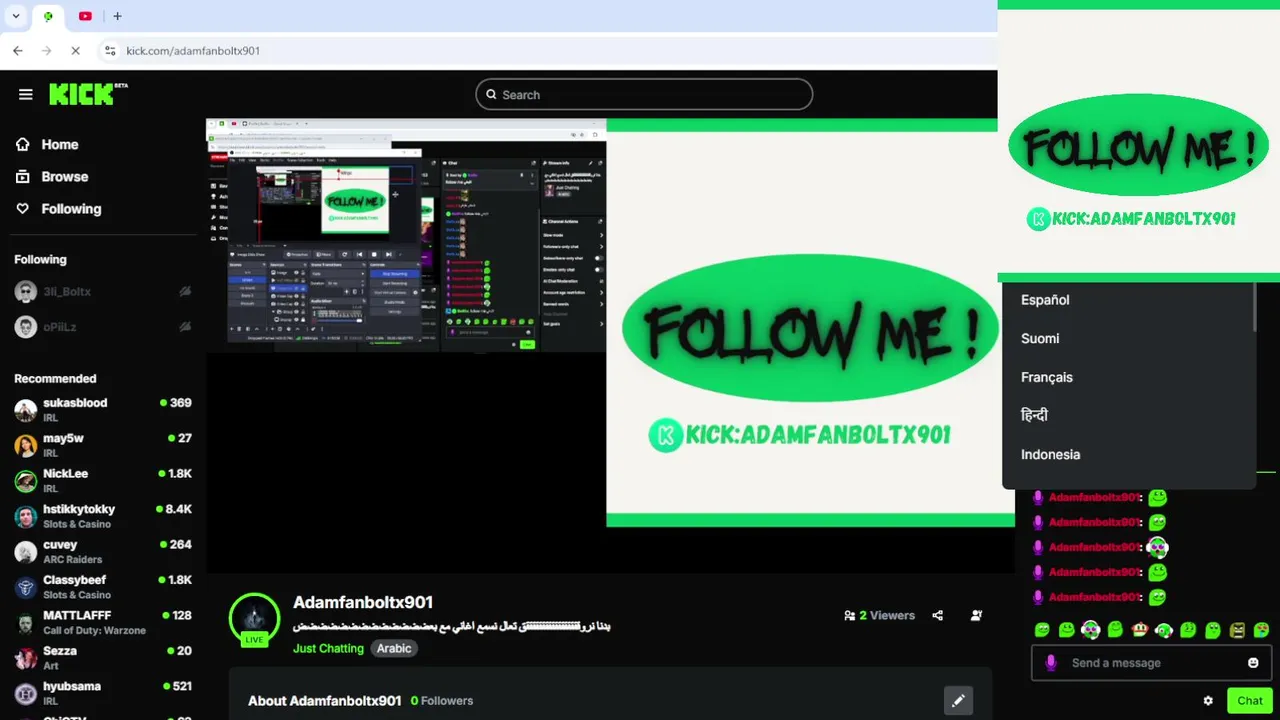
Task: Click the language list scrollbar
Action: coord(1254,308)
